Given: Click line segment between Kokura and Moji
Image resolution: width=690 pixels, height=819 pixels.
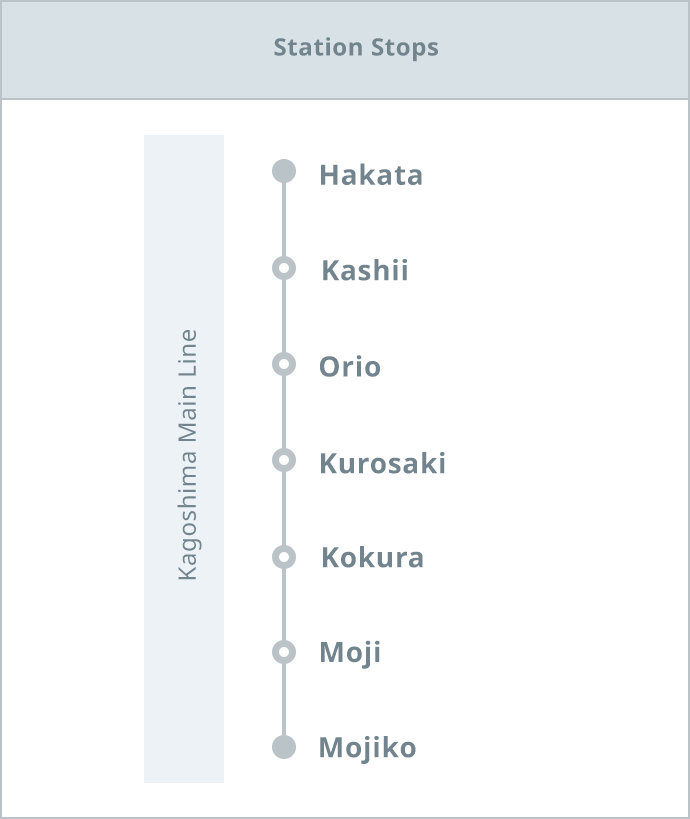Looking at the screenshot, I should coord(284,604).
